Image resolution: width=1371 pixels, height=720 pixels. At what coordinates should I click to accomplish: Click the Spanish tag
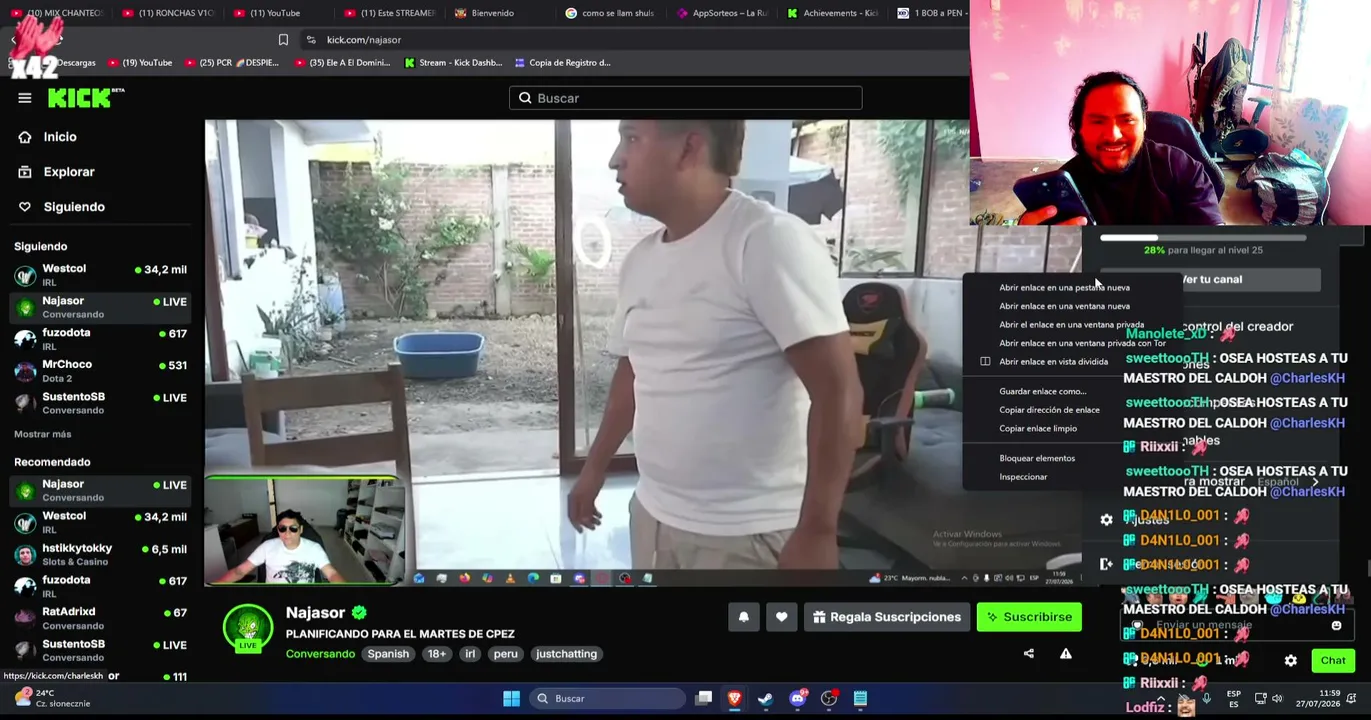(x=388, y=654)
